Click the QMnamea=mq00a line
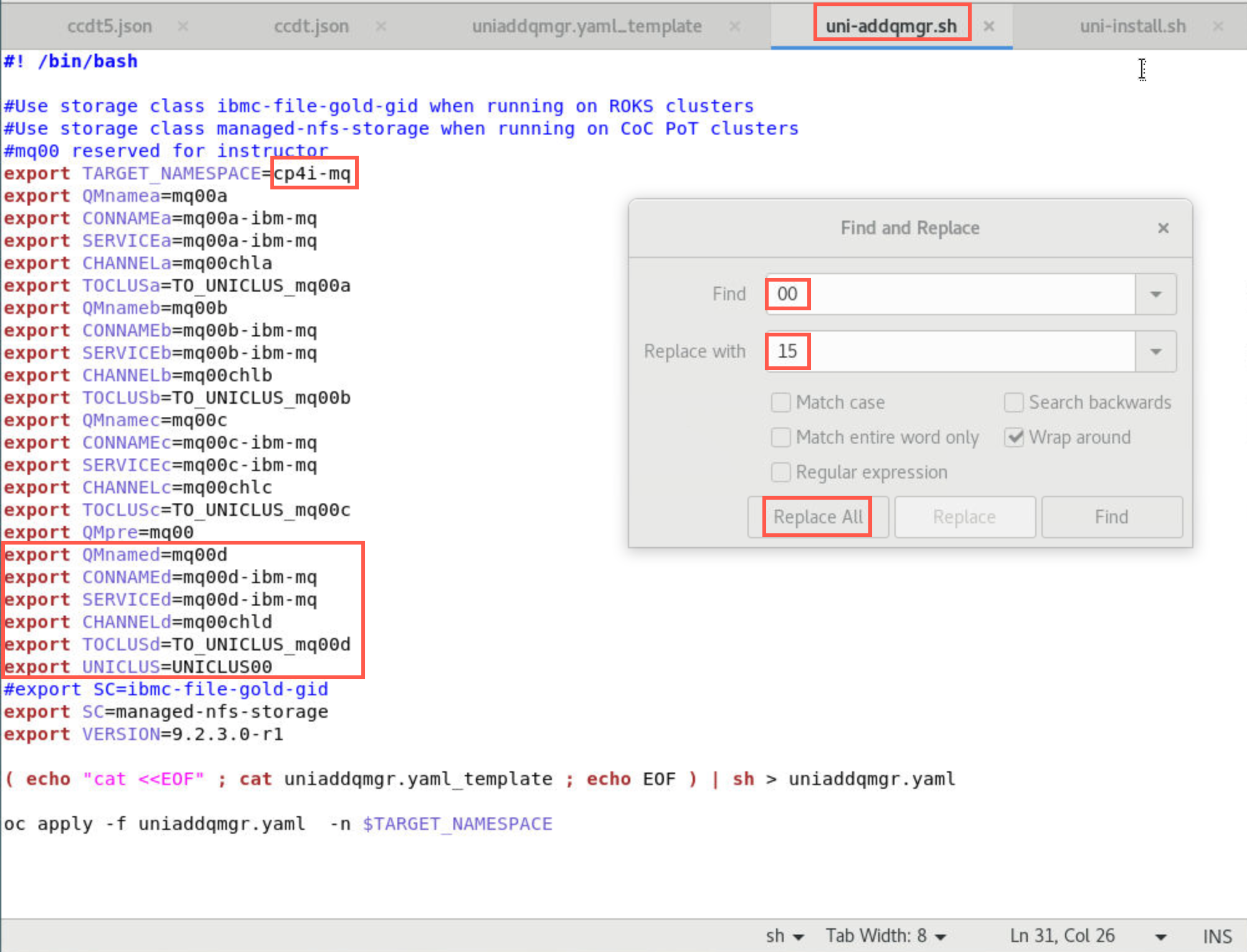This screenshot has width=1247, height=952. pyautogui.click(x=115, y=196)
